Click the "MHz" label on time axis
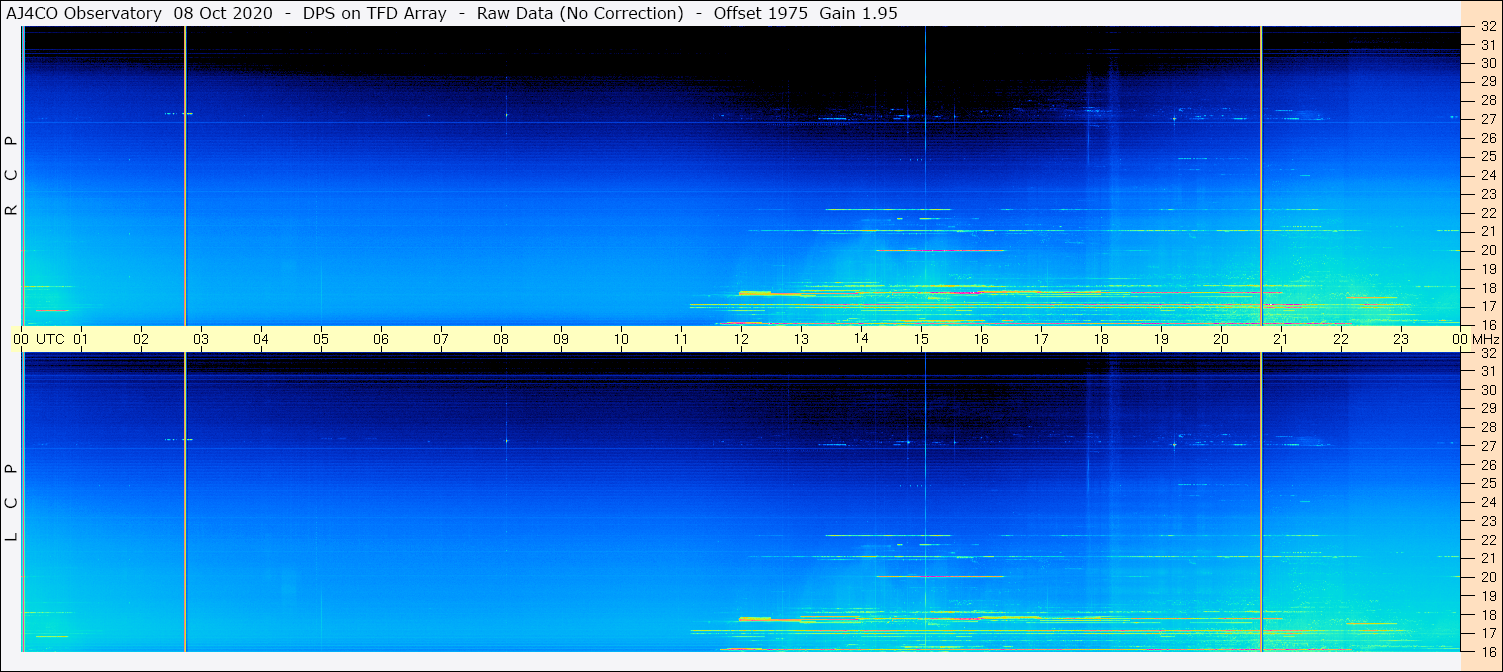Viewport: 1503px width, 672px height. (x=1486, y=339)
